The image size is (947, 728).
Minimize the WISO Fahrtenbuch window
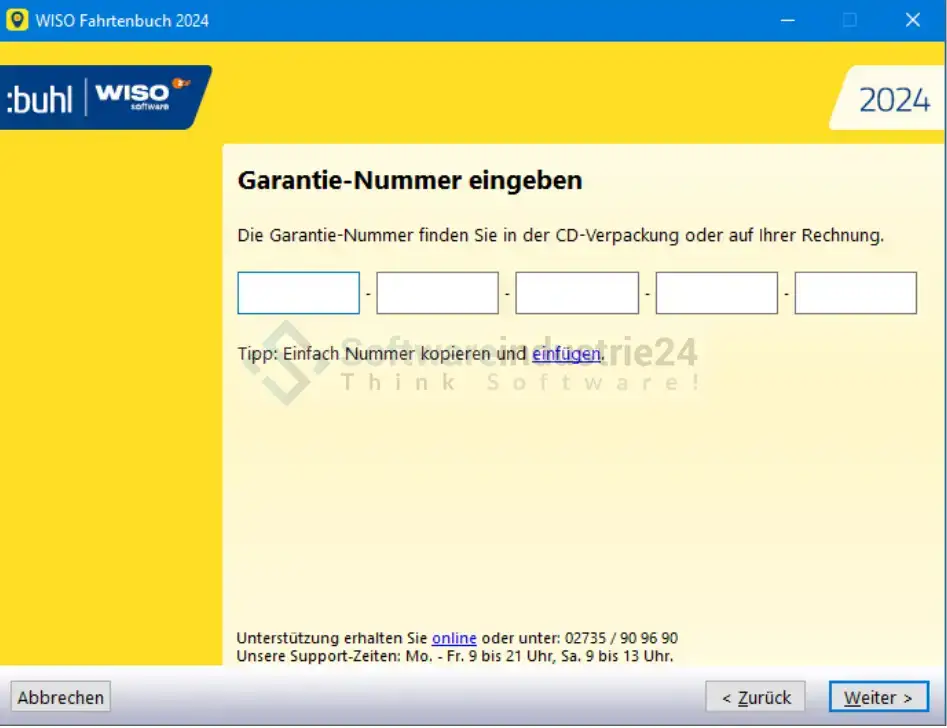click(788, 20)
